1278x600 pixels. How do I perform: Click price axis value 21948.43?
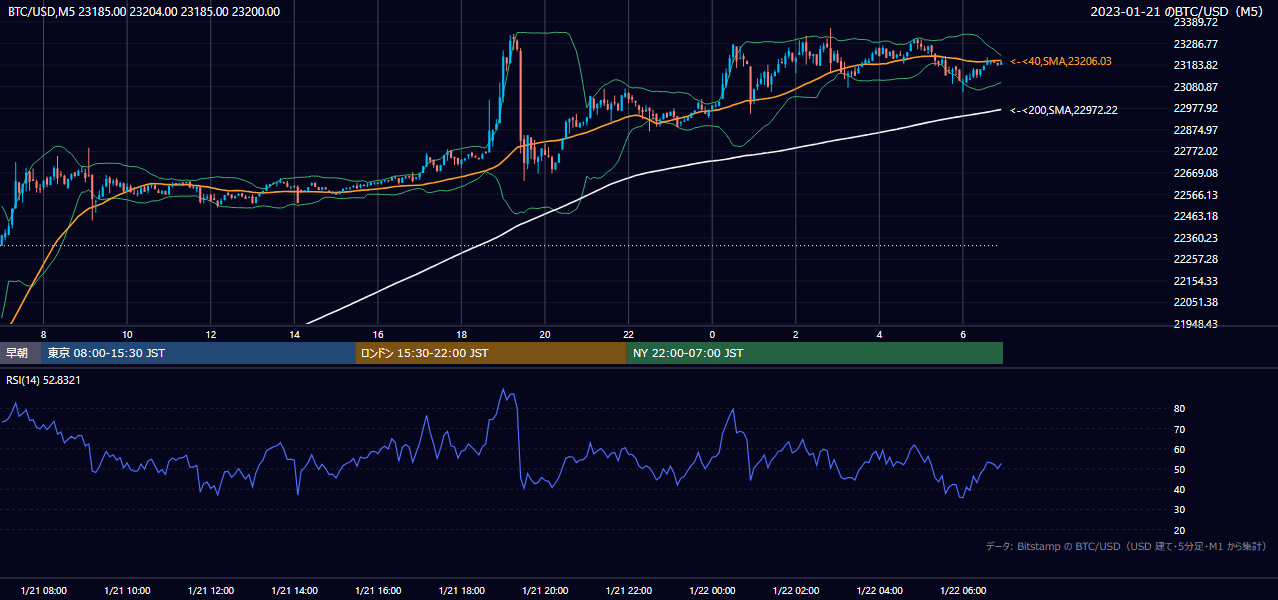[x=1195, y=324]
